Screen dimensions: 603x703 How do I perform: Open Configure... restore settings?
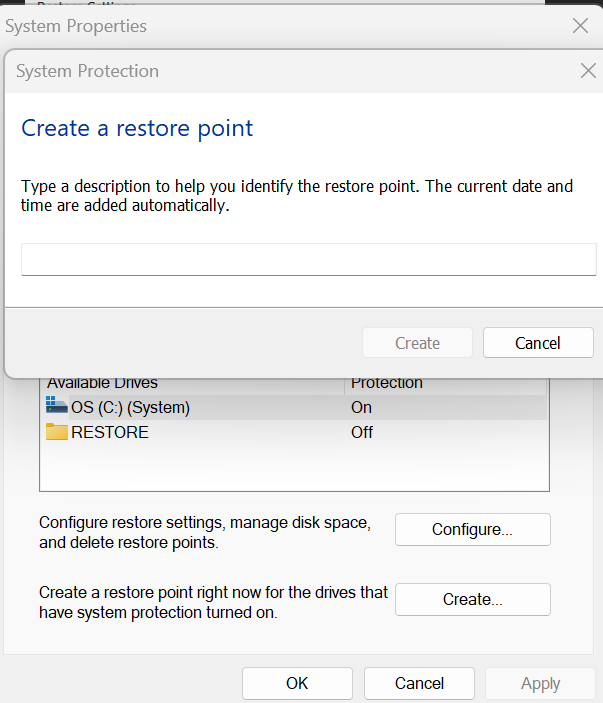(473, 529)
